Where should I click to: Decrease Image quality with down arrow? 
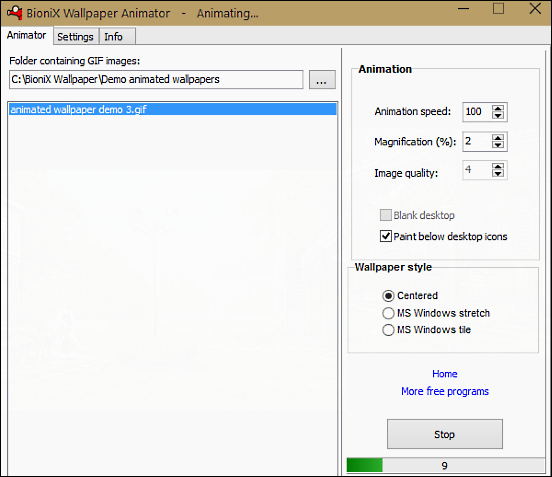[498, 174]
